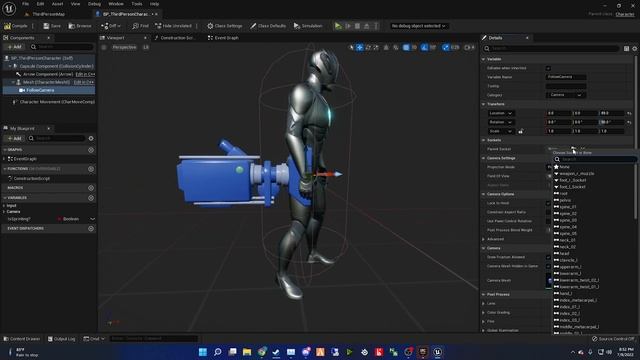The height and width of the screenshot is (360, 640).
Task: Toggle Lock to Hmd checkbox
Action: pos(549,203)
